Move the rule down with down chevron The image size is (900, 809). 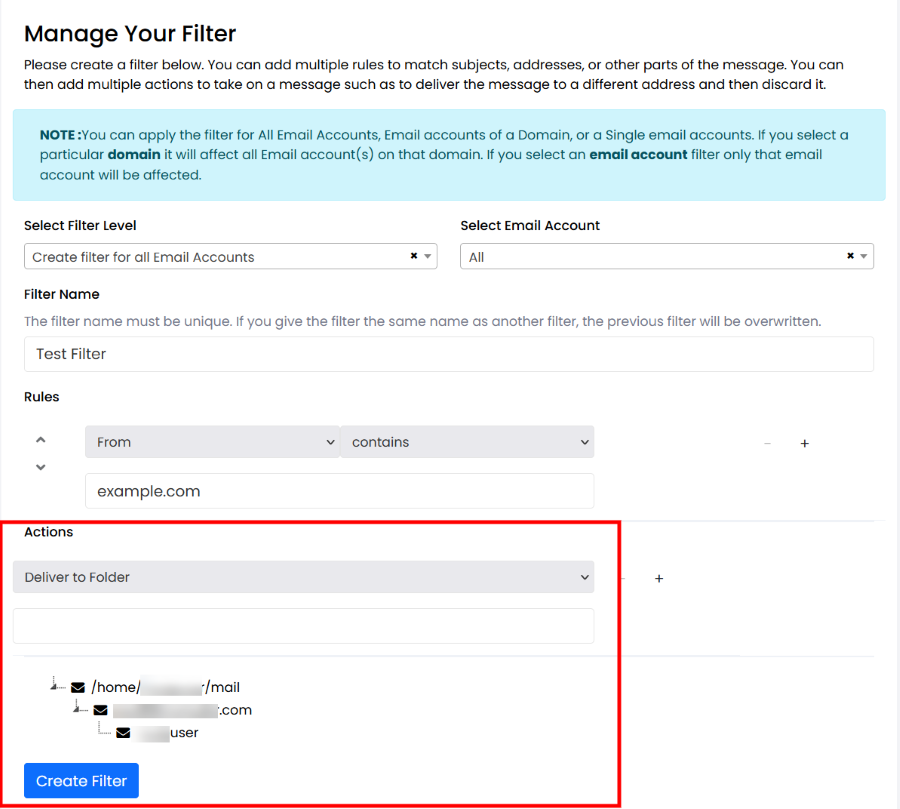point(41,467)
